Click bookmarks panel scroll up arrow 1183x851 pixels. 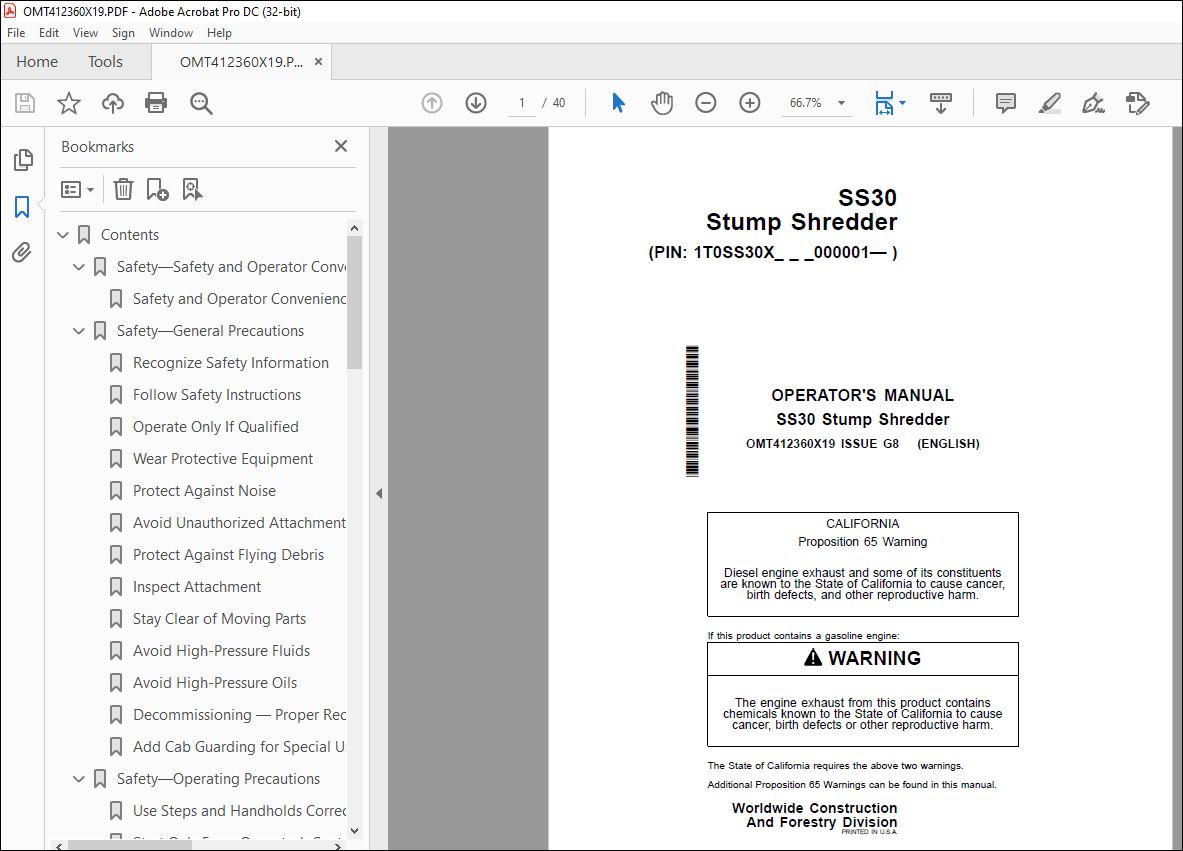coord(355,228)
